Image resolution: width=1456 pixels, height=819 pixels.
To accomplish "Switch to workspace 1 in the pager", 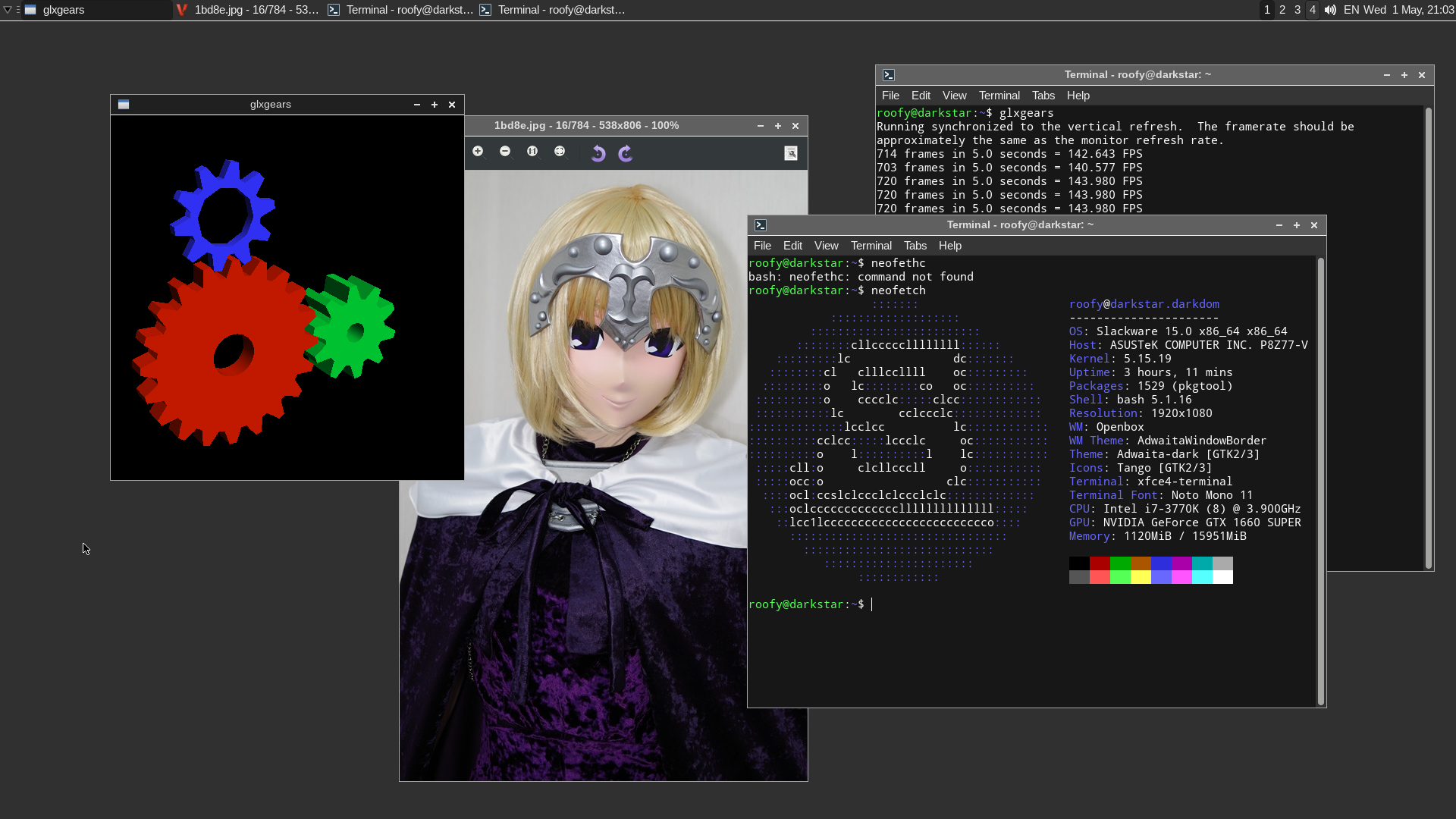I will tap(1267, 10).
